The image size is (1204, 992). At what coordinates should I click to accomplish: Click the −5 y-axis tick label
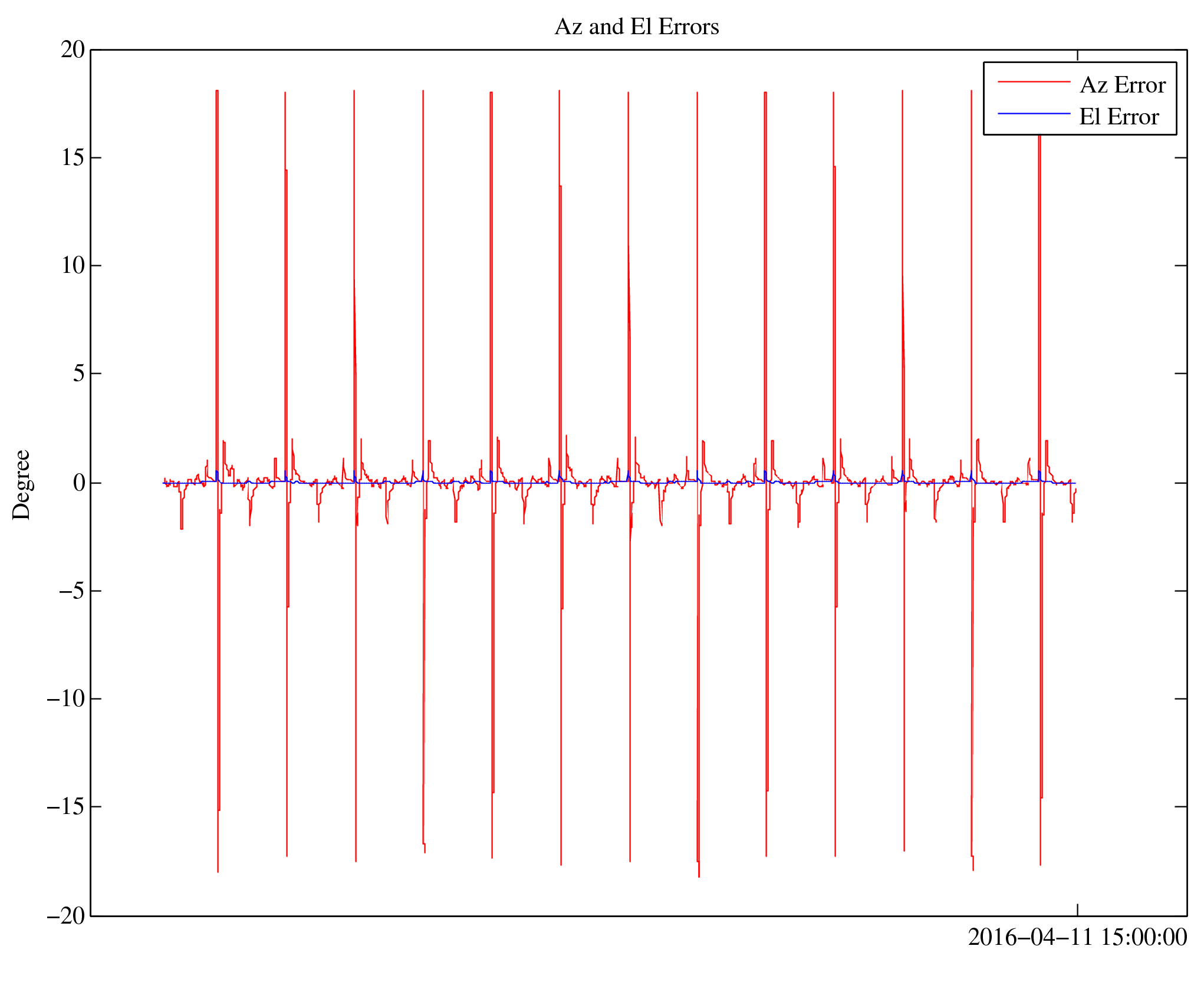click(72, 591)
